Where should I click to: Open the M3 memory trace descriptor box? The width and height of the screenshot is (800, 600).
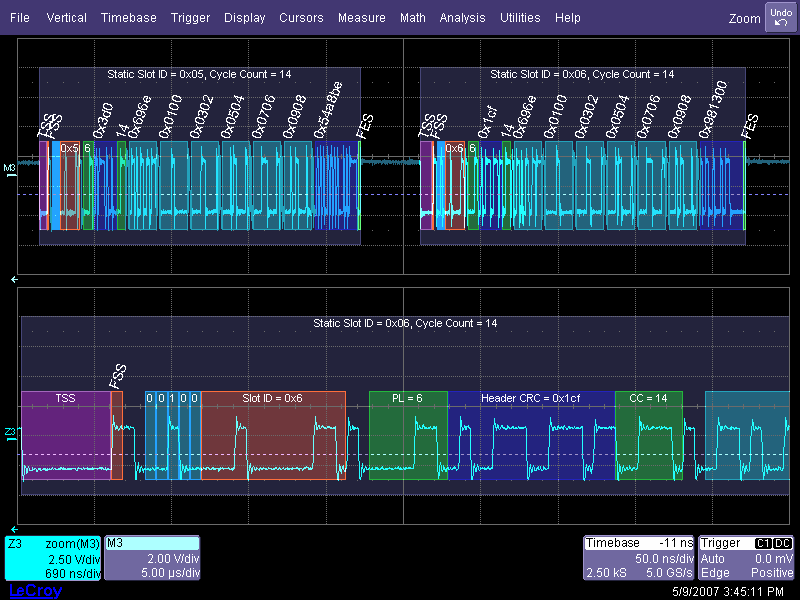point(153,559)
